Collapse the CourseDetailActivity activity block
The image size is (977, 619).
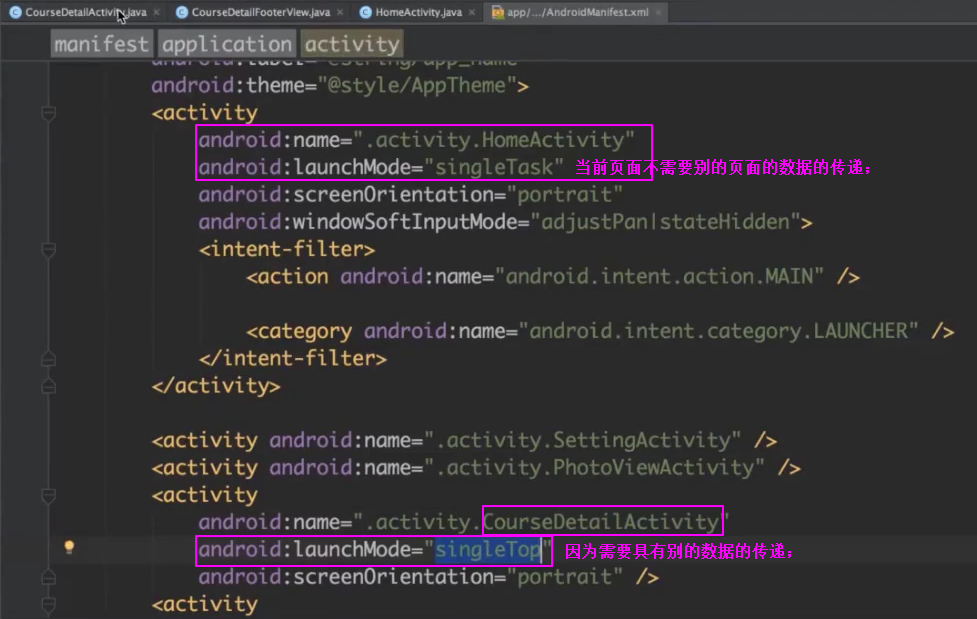click(x=47, y=495)
